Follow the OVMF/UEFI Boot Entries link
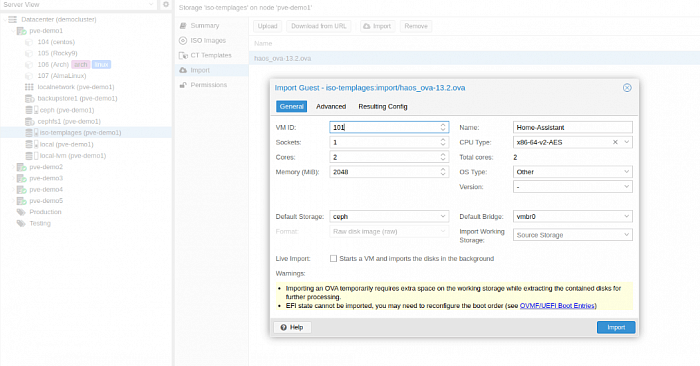The width and height of the screenshot is (700, 366). [557, 306]
